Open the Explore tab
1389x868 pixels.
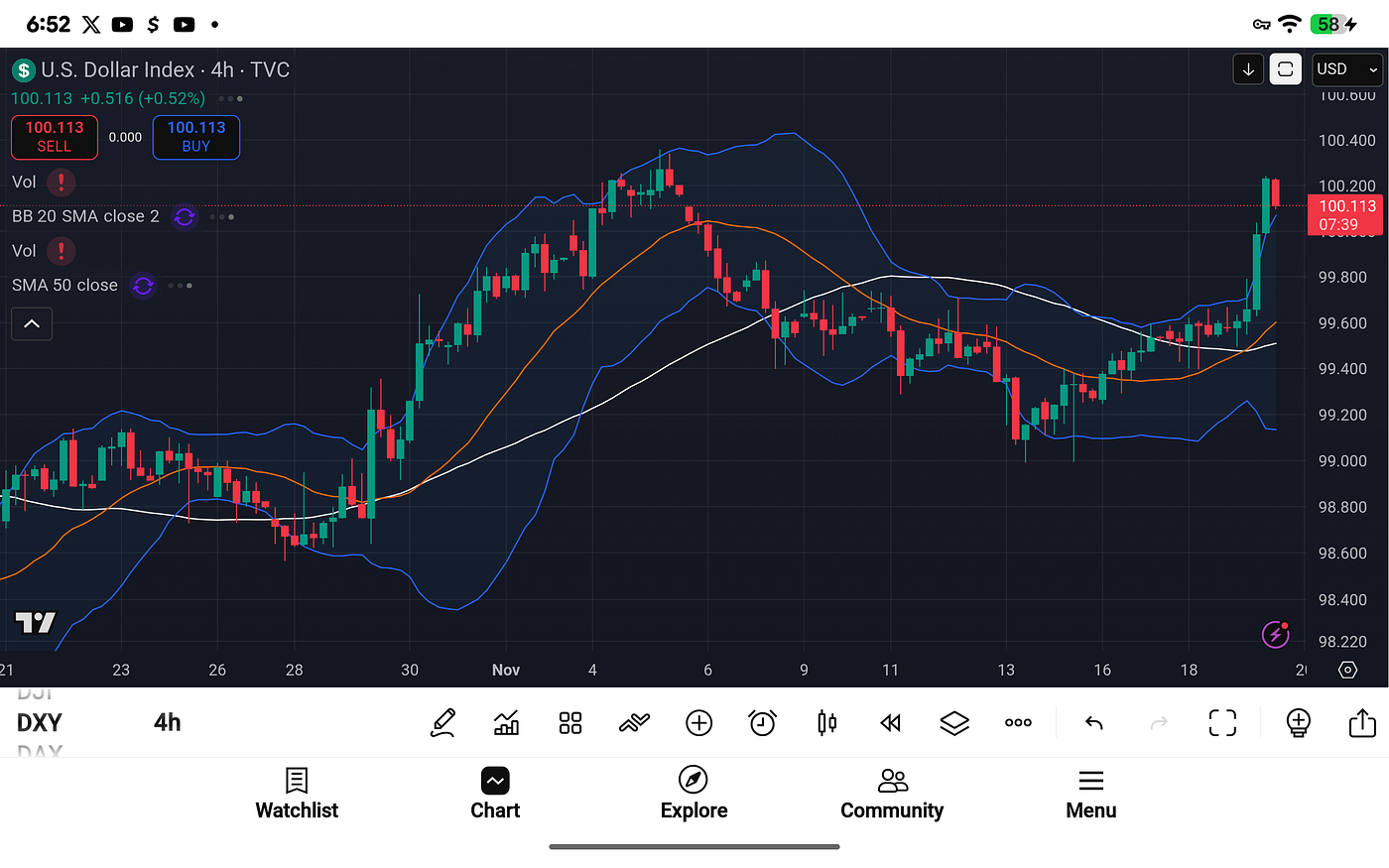[x=694, y=794]
